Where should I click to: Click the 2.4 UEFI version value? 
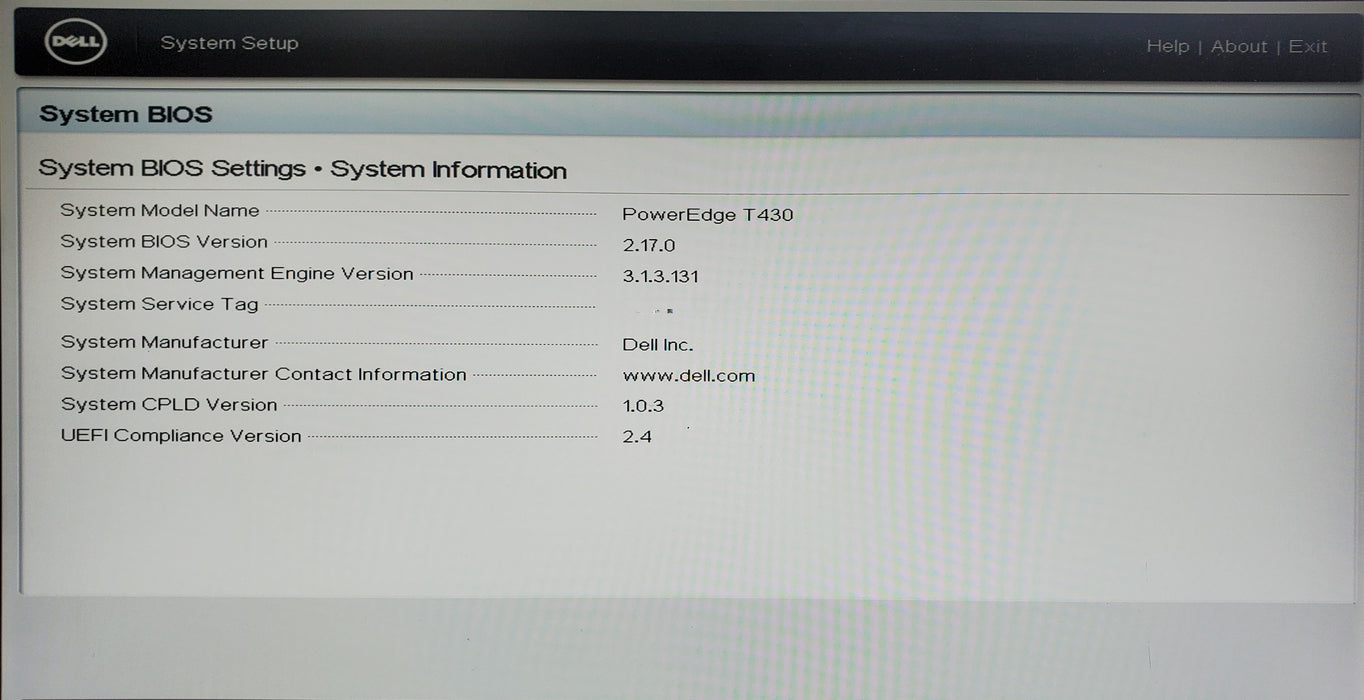[637, 436]
